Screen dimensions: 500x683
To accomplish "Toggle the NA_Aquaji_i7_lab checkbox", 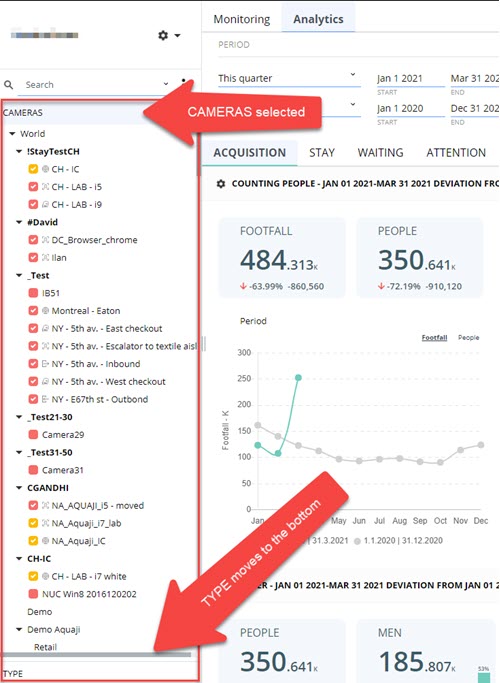I will coord(33,523).
